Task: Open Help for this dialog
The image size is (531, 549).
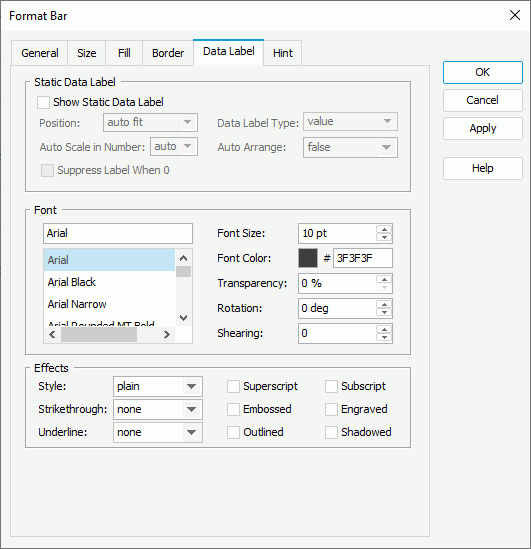Action: (x=483, y=168)
